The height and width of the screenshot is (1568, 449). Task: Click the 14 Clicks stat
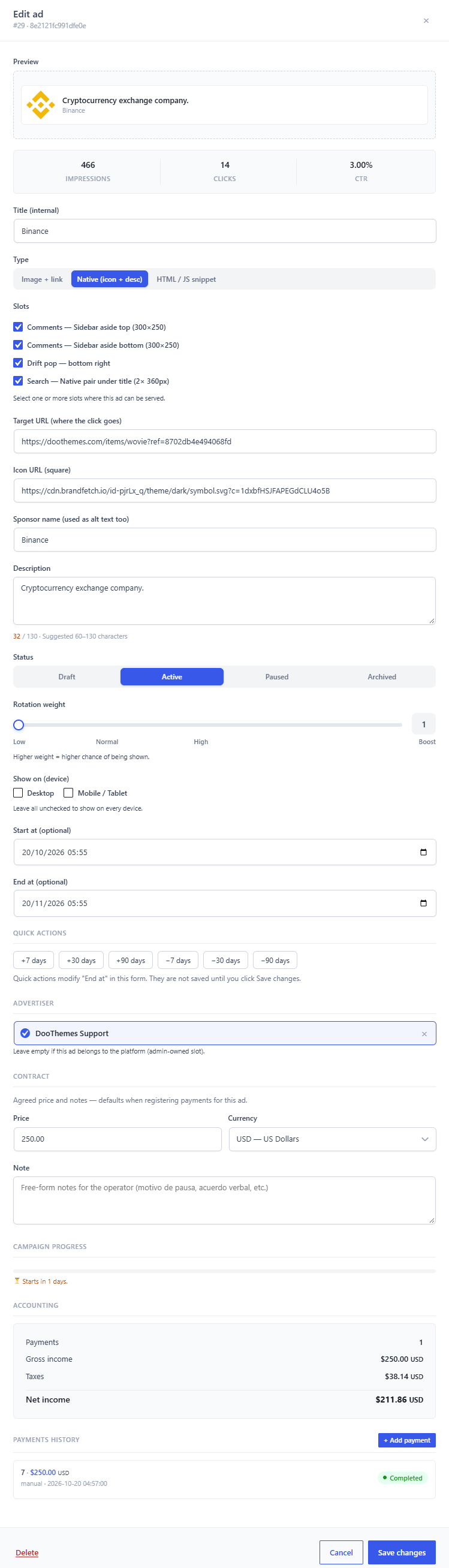point(224,171)
